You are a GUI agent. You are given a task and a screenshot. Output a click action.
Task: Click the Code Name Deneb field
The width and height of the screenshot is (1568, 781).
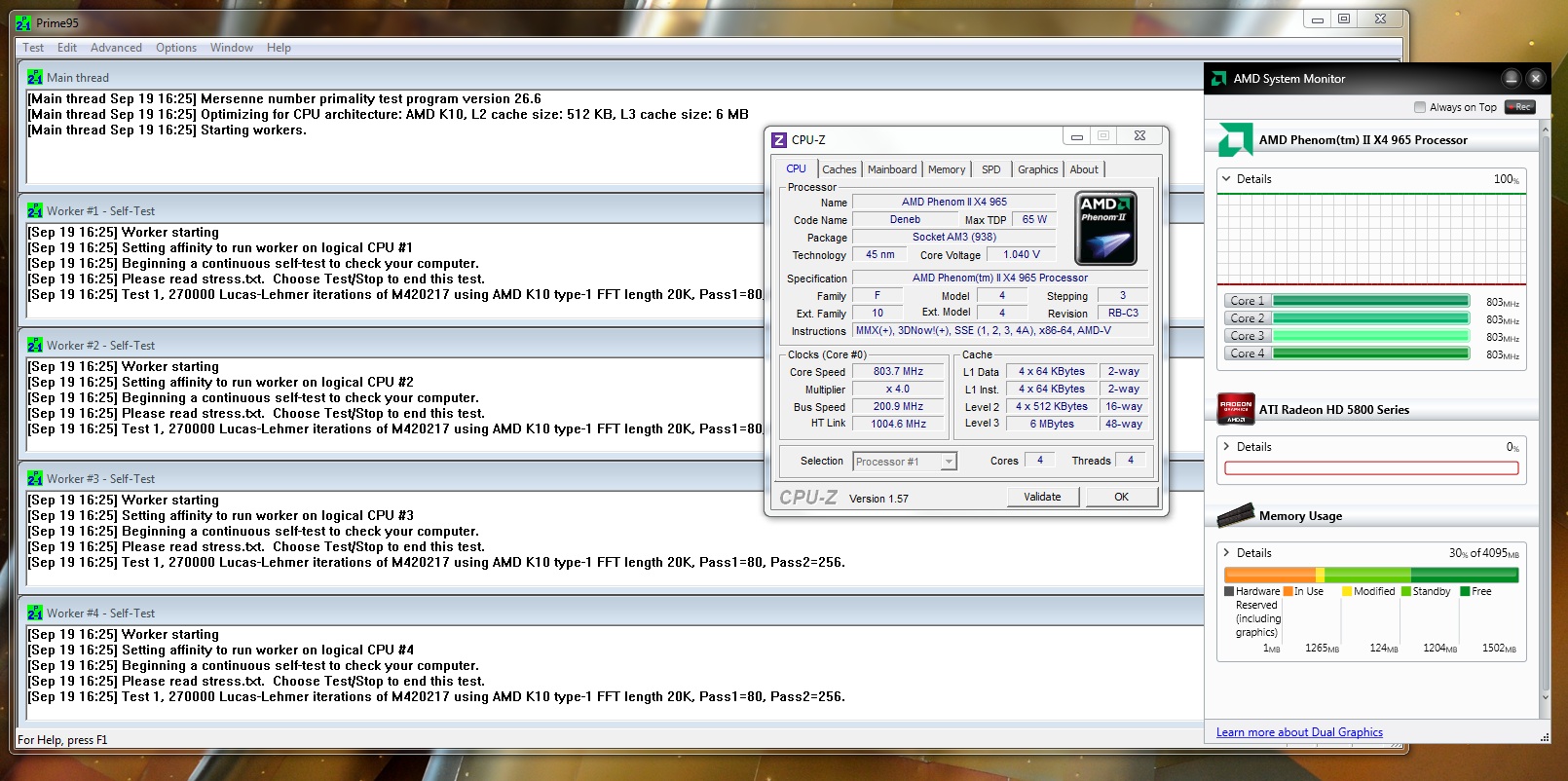click(905, 219)
